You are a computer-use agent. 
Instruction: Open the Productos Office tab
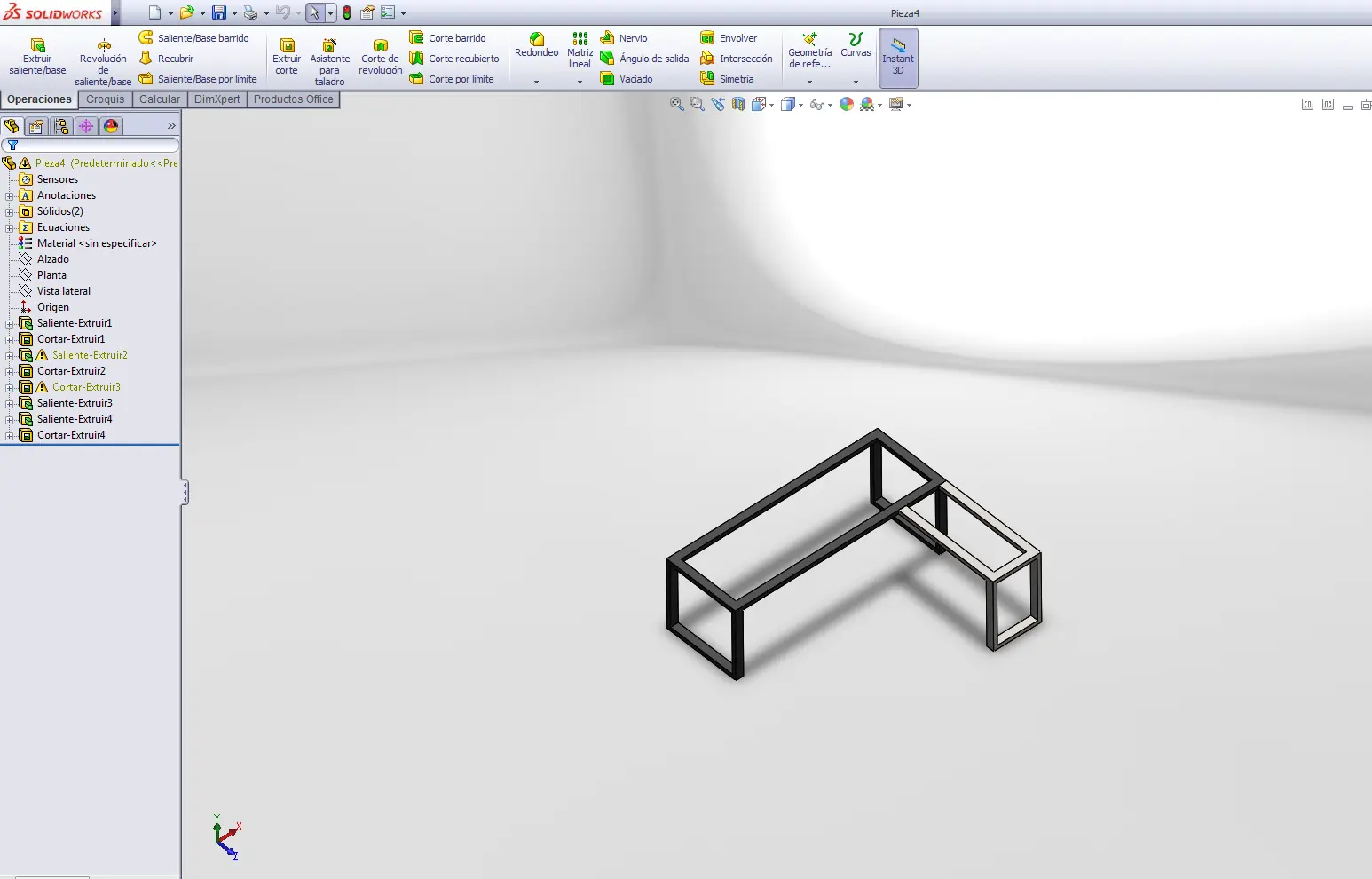pyautogui.click(x=294, y=99)
